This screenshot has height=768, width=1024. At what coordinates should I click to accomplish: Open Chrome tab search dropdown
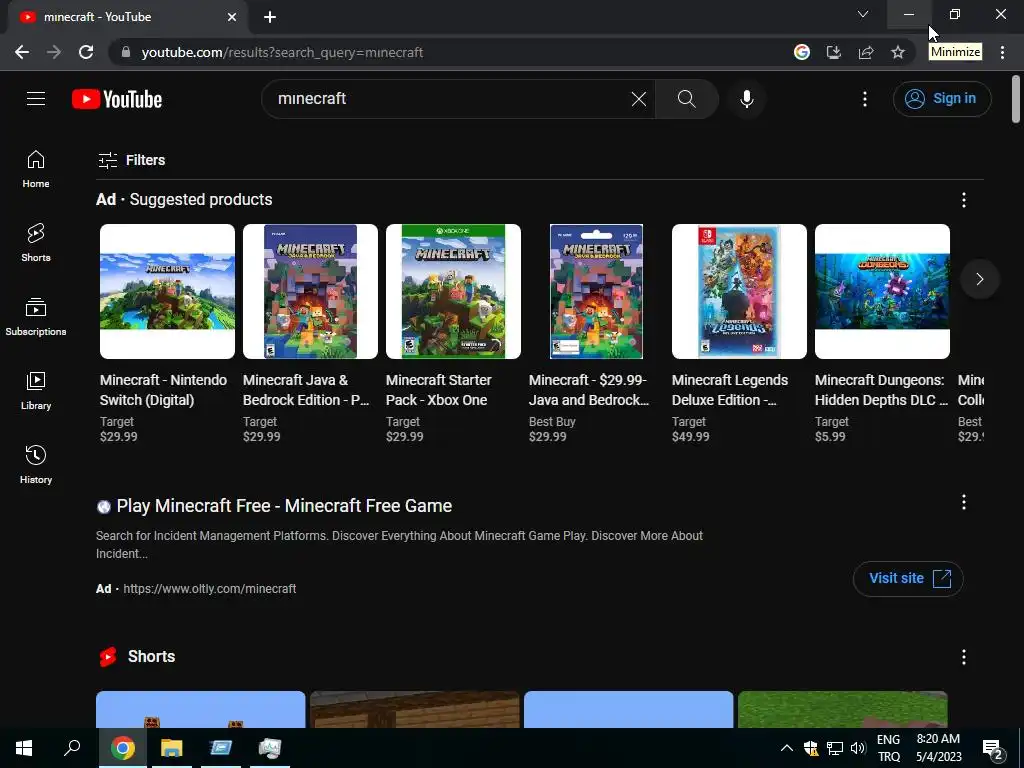863,14
